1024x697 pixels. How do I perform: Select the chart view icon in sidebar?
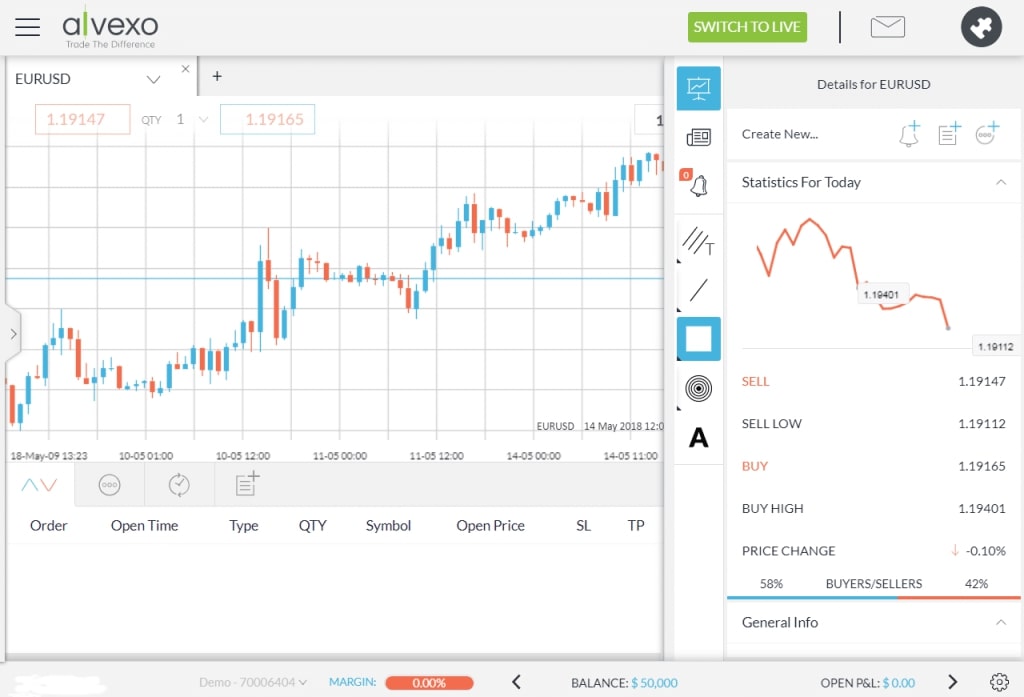pyautogui.click(x=698, y=88)
